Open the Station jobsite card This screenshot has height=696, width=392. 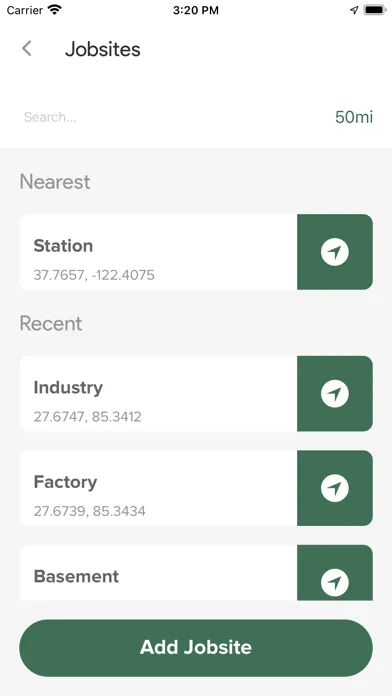coord(158,252)
